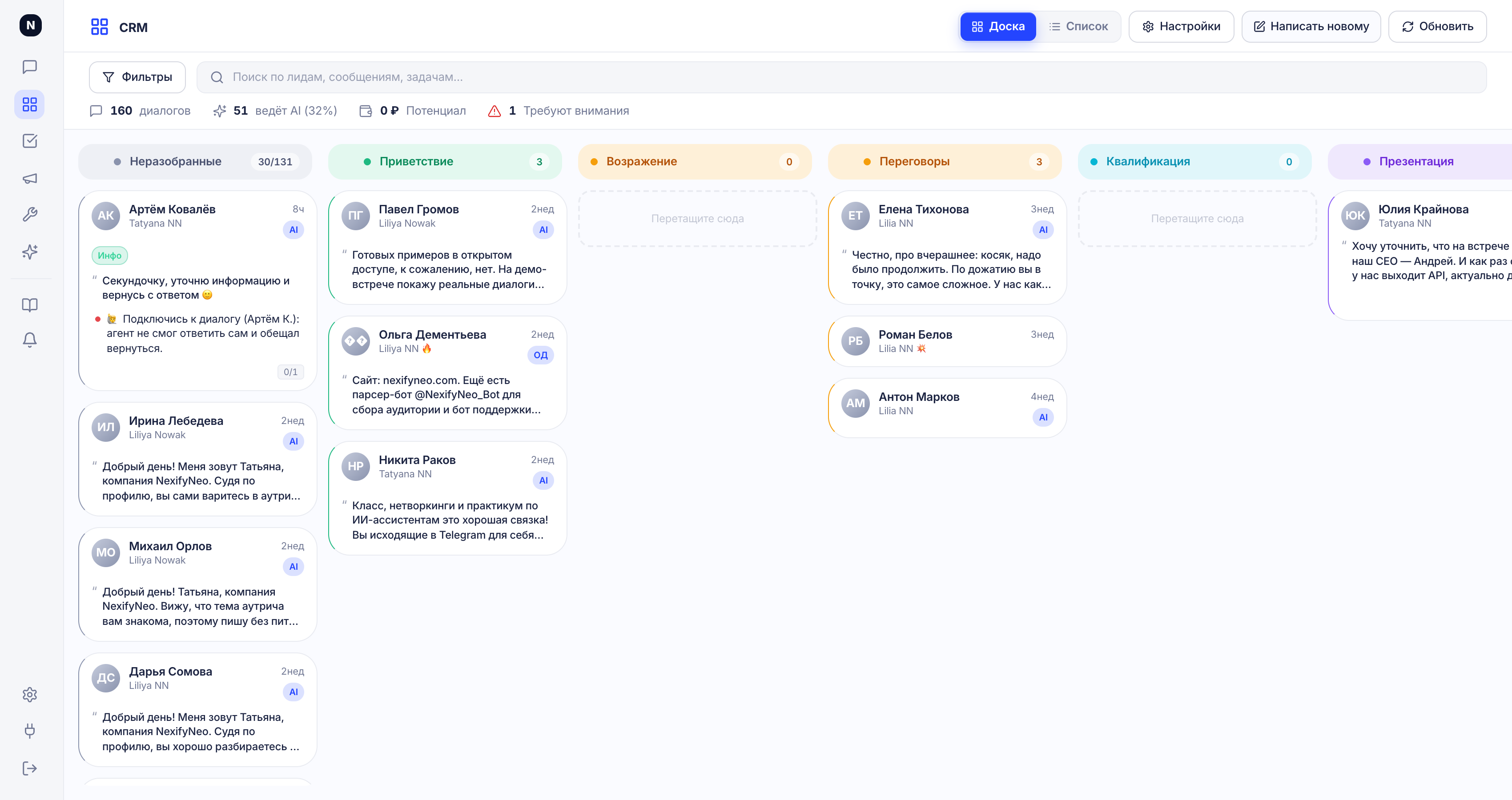Image resolution: width=1512 pixels, height=800 pixels.
Task: Open Никита Раков lead name
Action: point(417,460)
